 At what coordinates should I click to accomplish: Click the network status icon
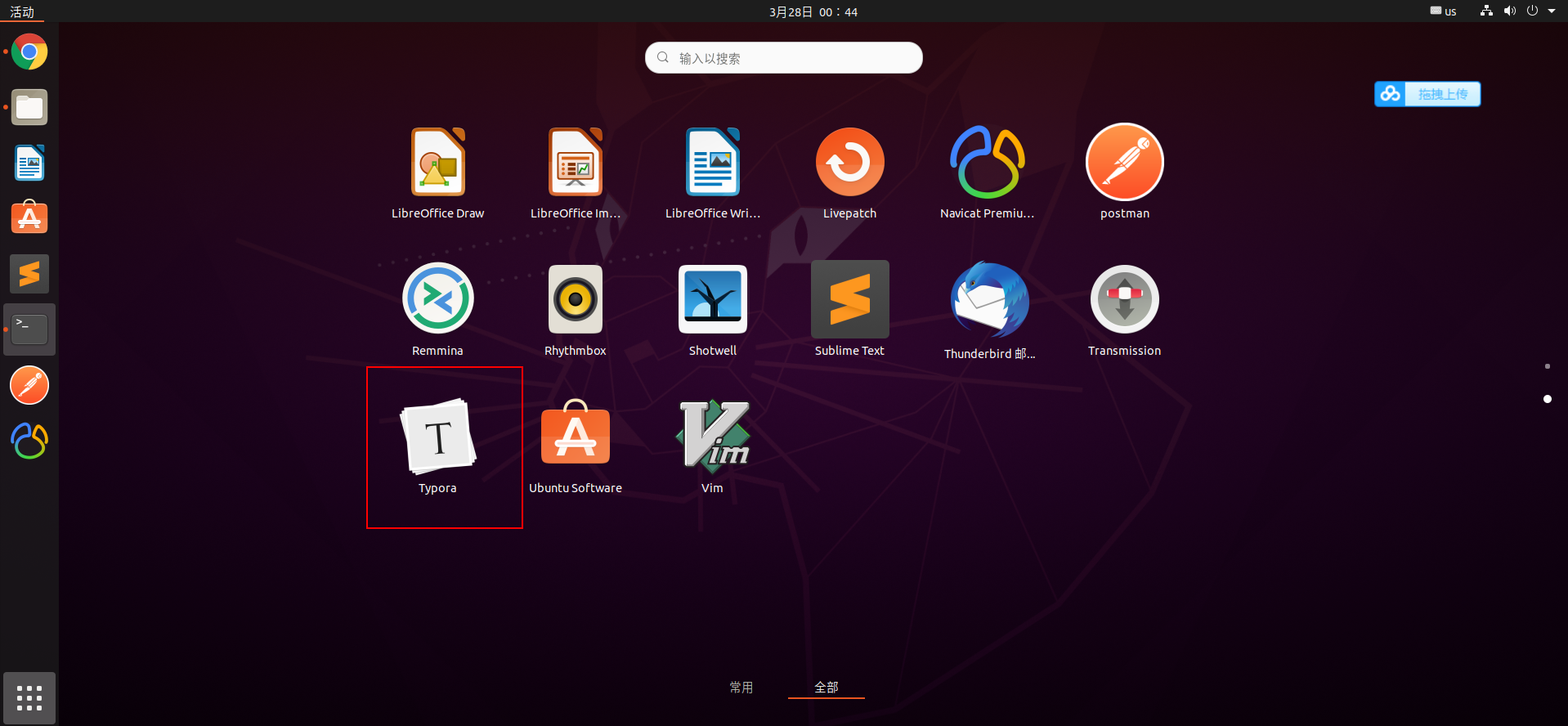coord(1487,11)
